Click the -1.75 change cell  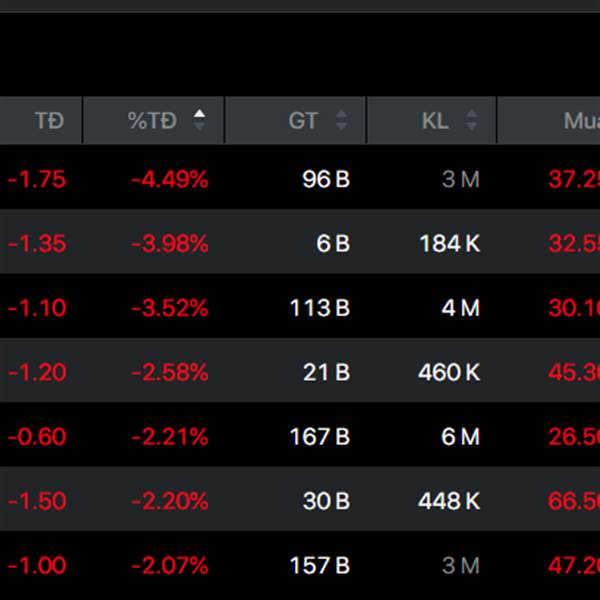pos(37,179)
